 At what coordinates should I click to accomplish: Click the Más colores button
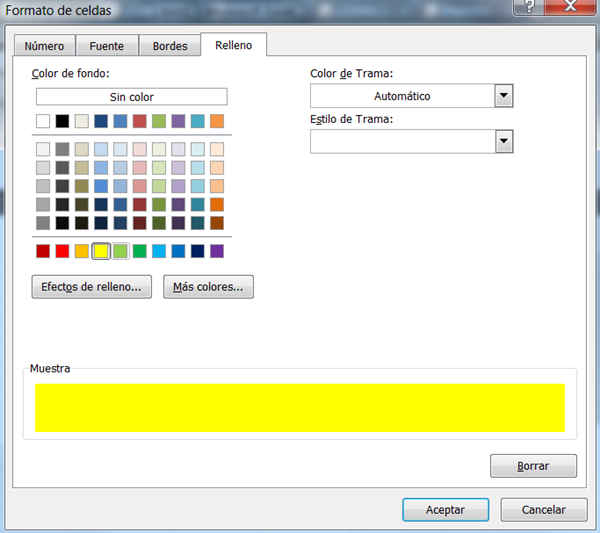(x=208, y=287)
